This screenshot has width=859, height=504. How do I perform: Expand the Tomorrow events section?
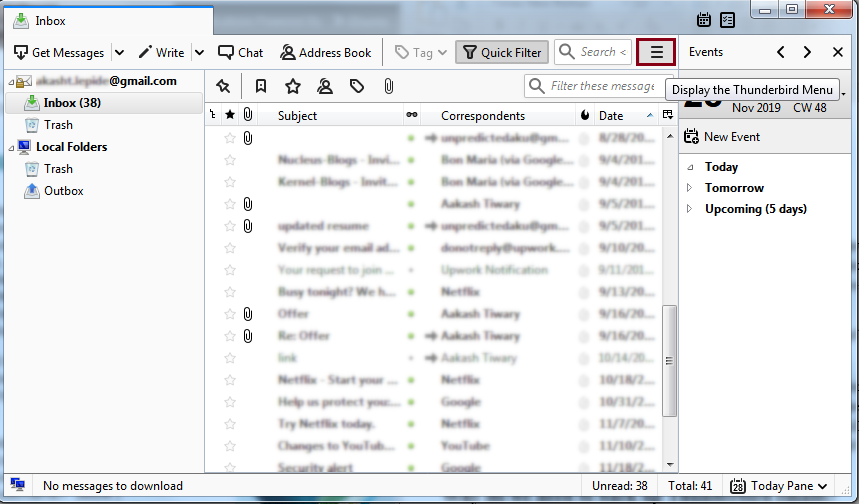[x=689, y=188]
